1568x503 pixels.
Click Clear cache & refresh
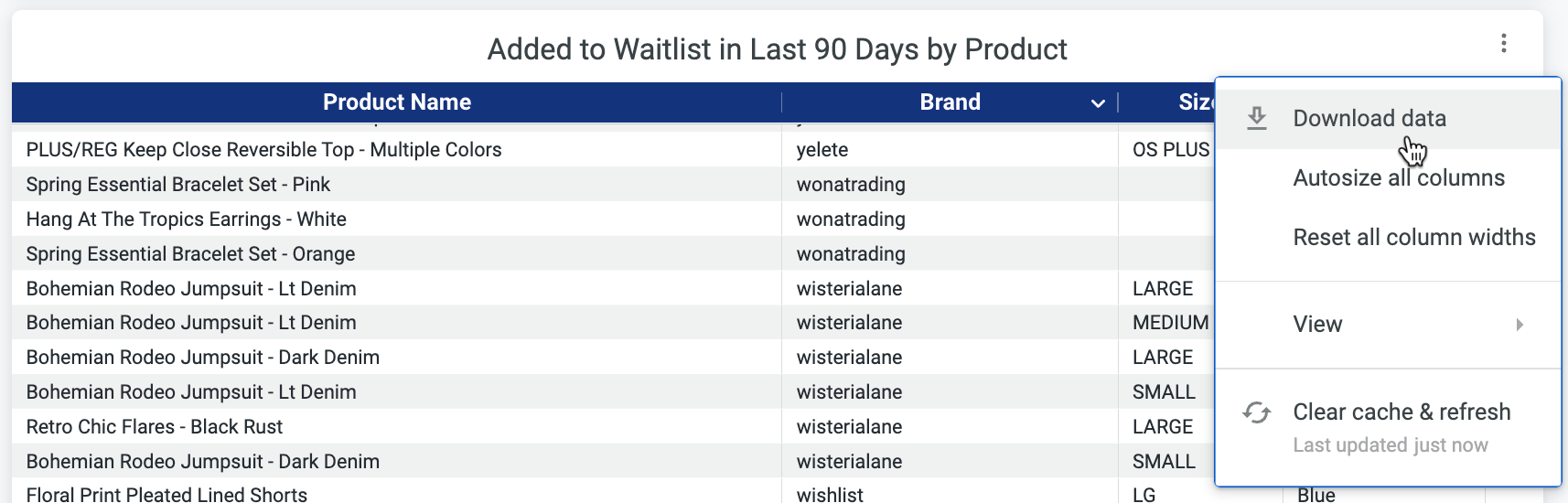(1401, 412)
